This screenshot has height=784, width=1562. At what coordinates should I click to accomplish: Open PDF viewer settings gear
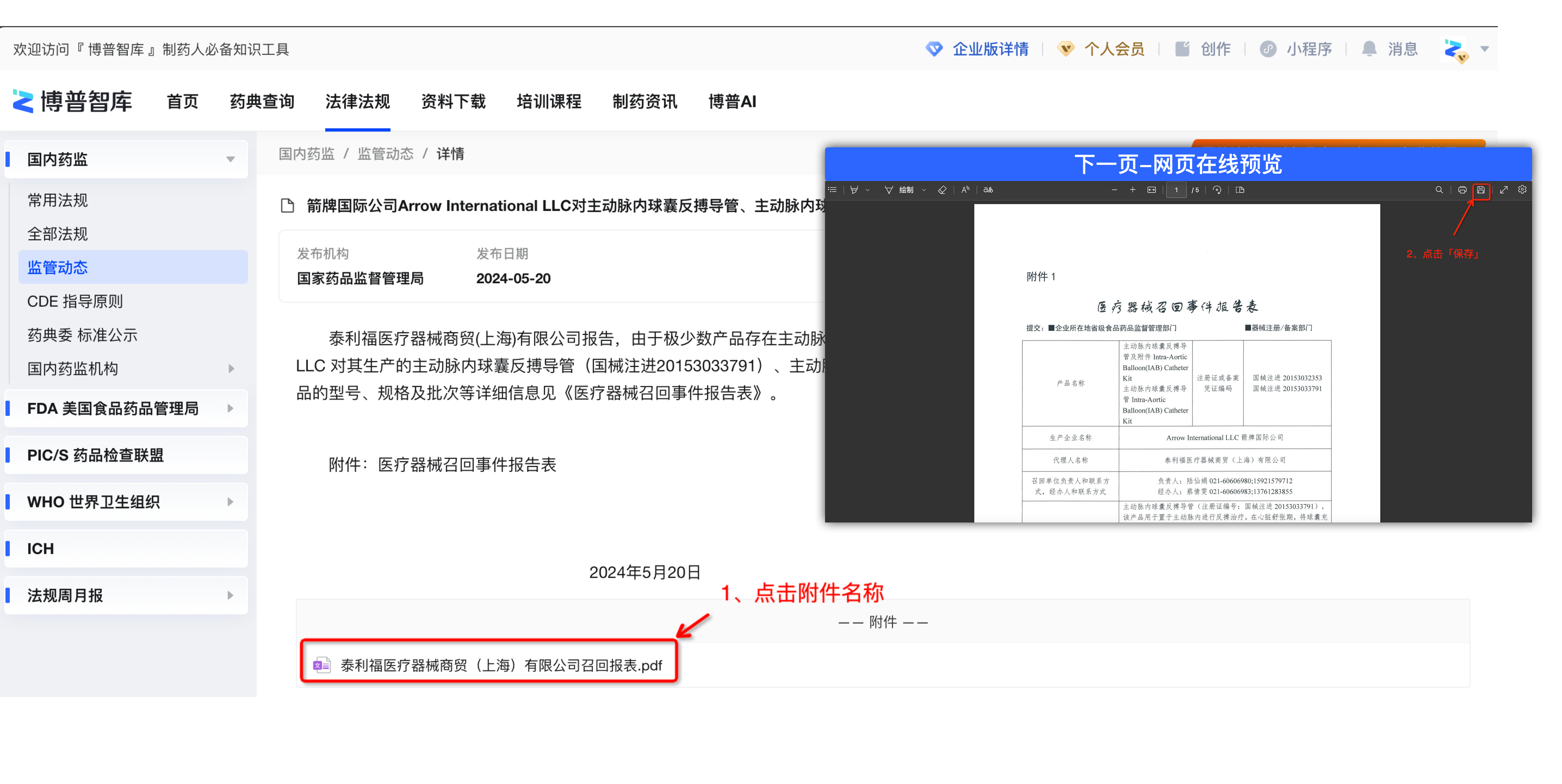(1522, 190)
